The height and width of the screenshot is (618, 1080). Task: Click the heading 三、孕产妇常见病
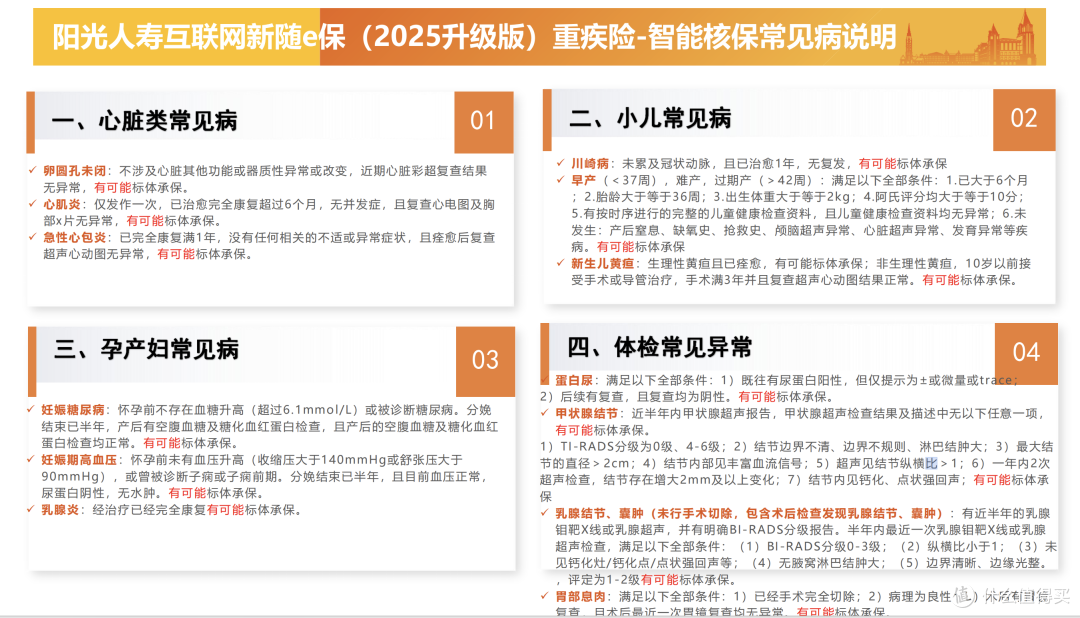pyautogui.click(x=147, y=349)
